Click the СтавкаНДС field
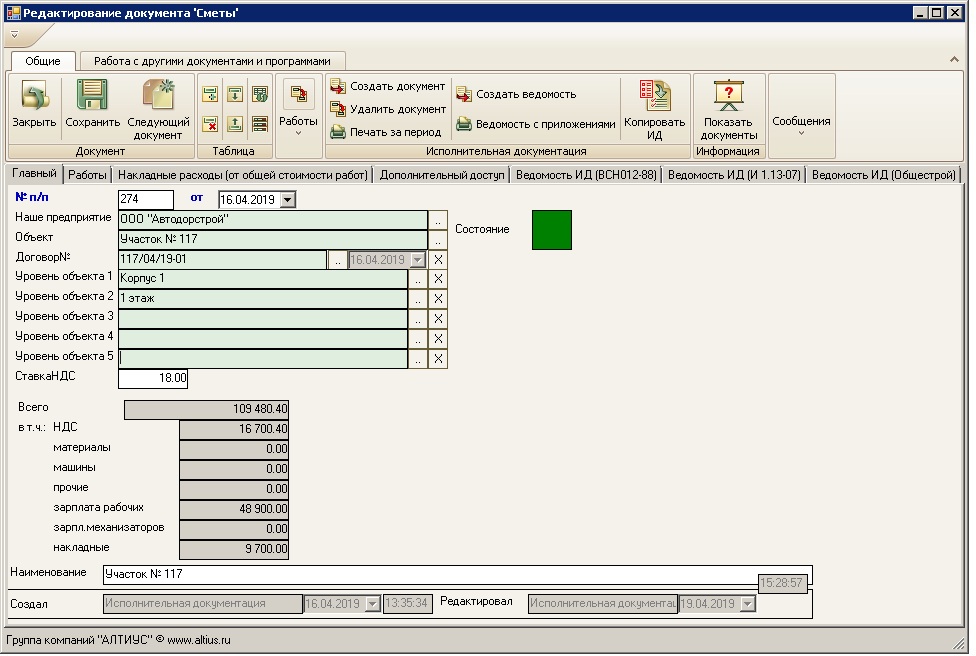 [153, 378]
